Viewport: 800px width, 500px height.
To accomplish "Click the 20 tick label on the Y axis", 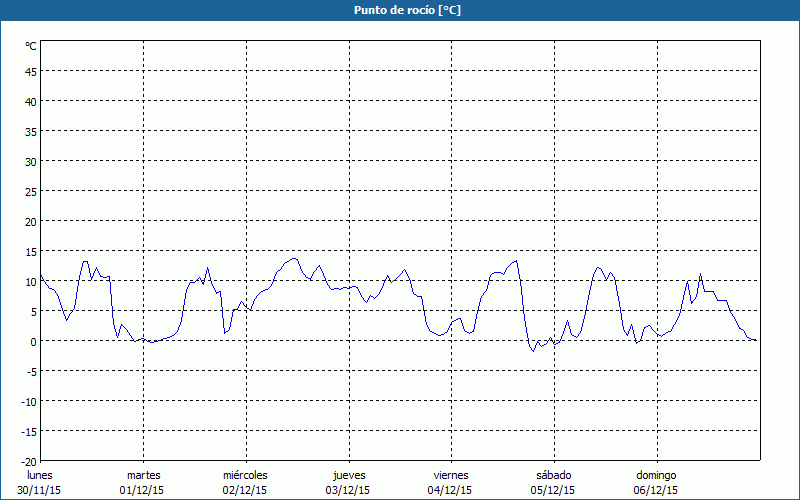I will tap(31, 221).
